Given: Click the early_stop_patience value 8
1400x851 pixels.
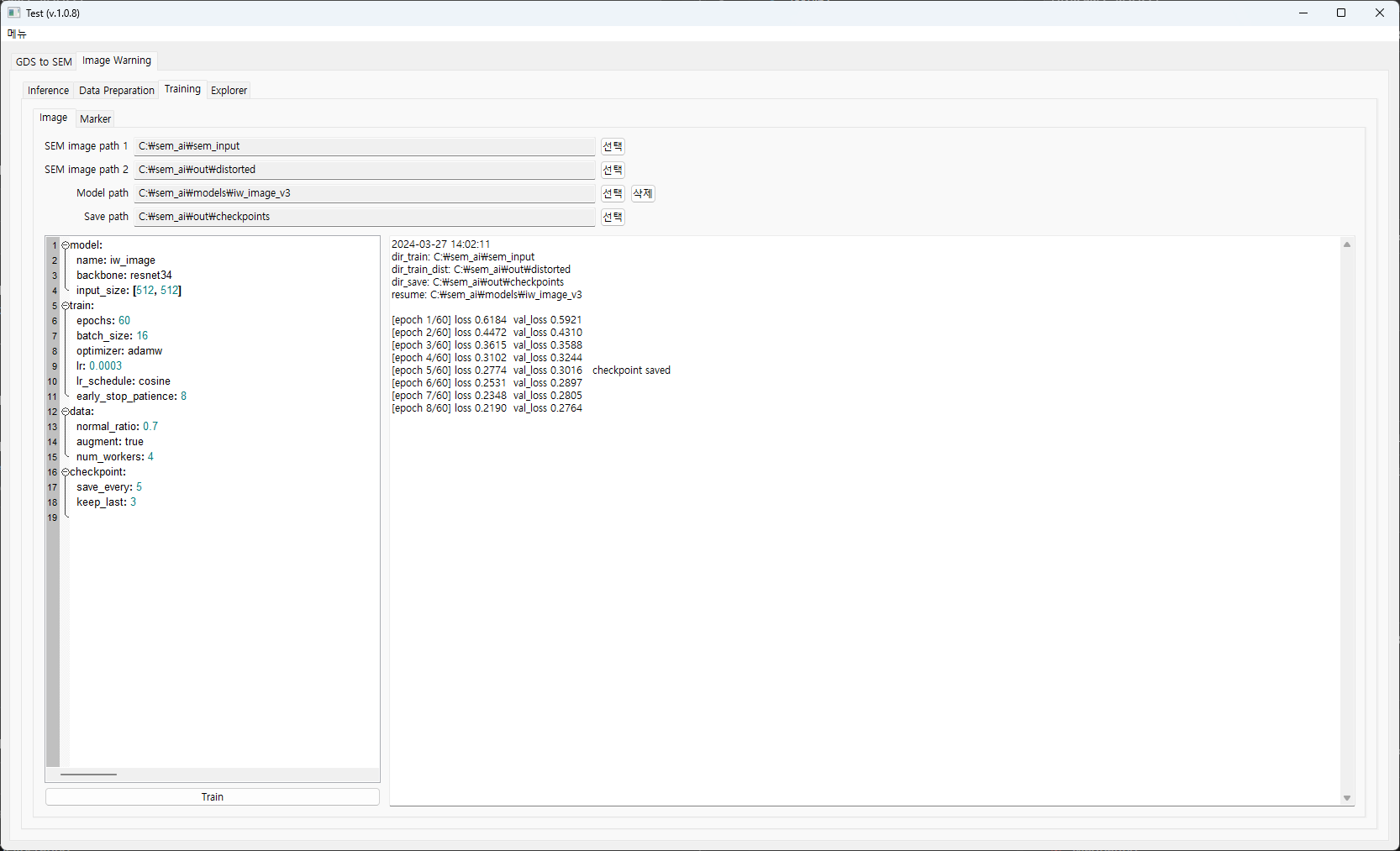Looking at the screenshot, I should [183, 397].
